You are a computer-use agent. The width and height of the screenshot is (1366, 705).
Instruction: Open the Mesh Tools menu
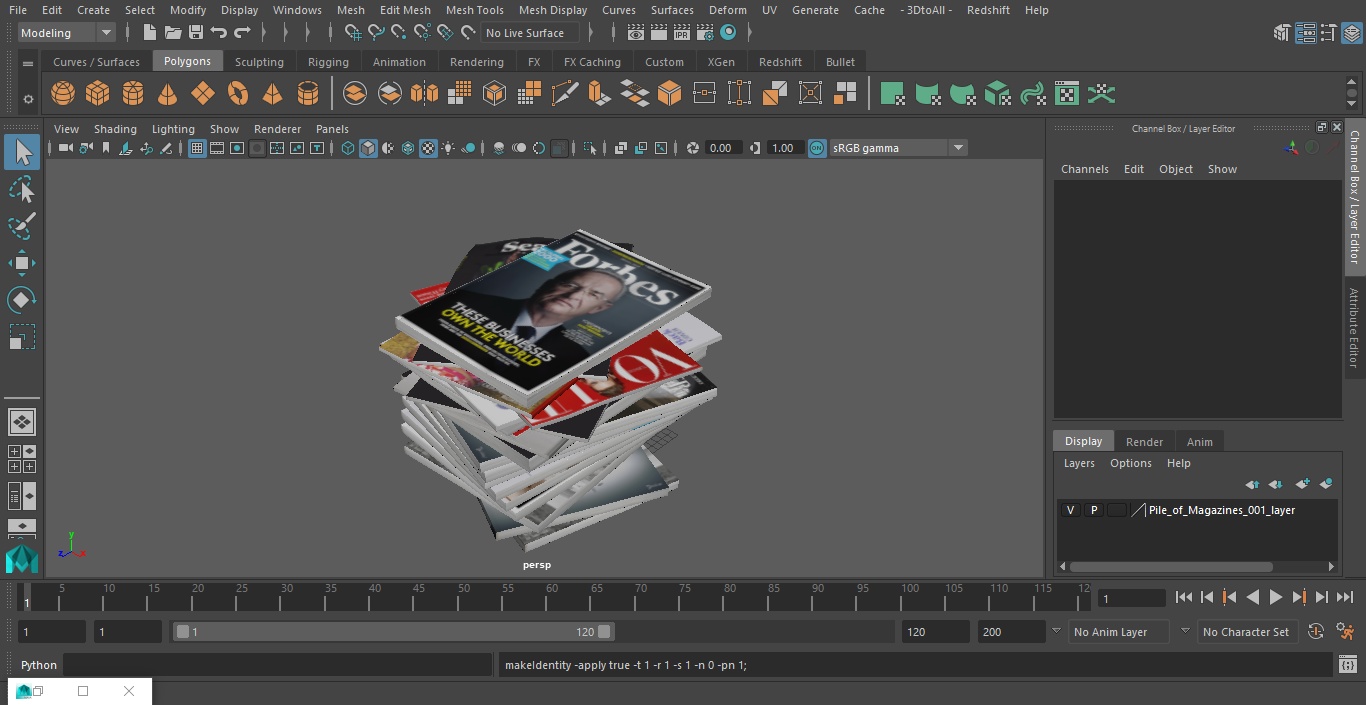[x=474, y=10]
